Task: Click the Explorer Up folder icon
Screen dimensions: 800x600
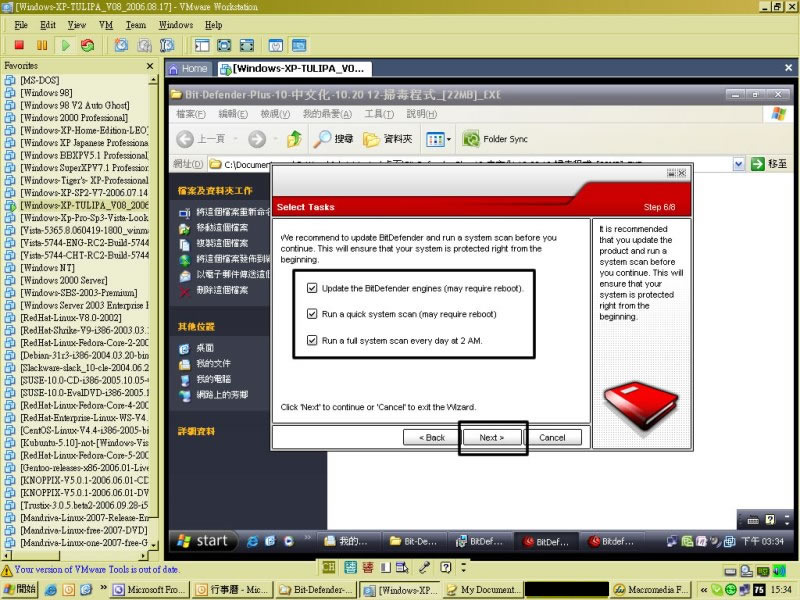Action: (x=294, y=139)
